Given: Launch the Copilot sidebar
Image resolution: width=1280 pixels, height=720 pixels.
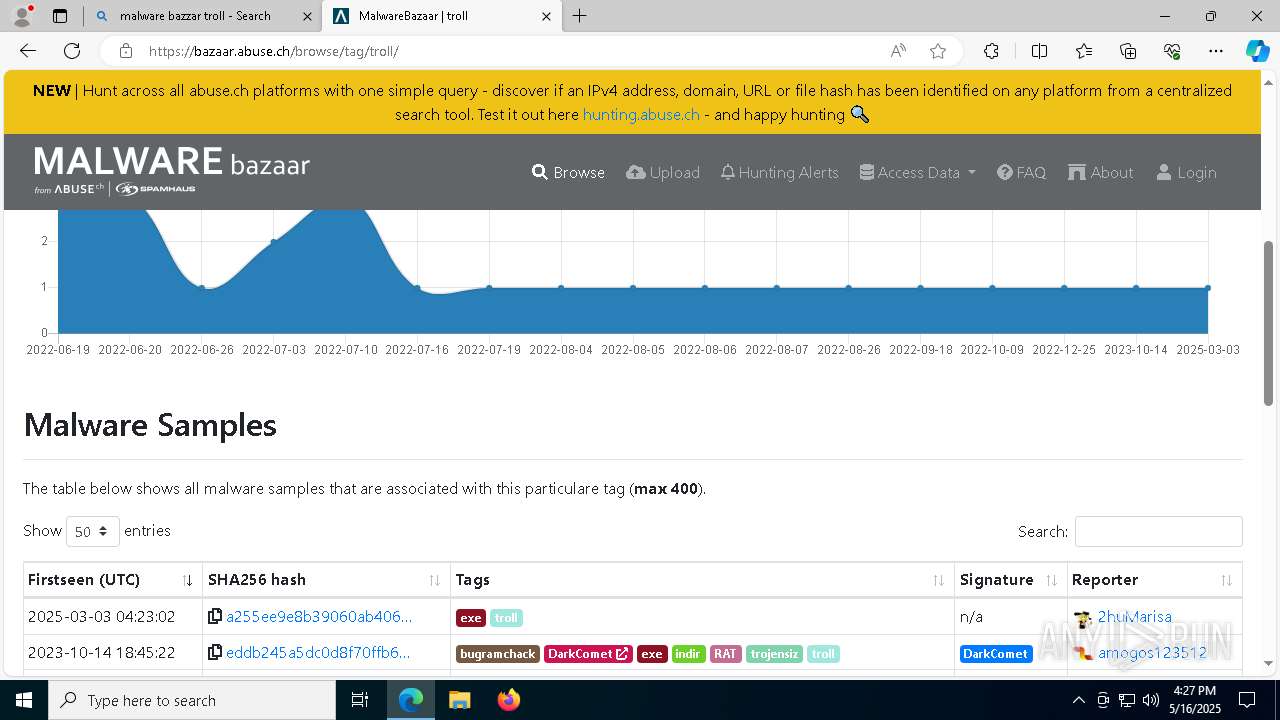Looking at the screenshot, I should coord(1257,51).
